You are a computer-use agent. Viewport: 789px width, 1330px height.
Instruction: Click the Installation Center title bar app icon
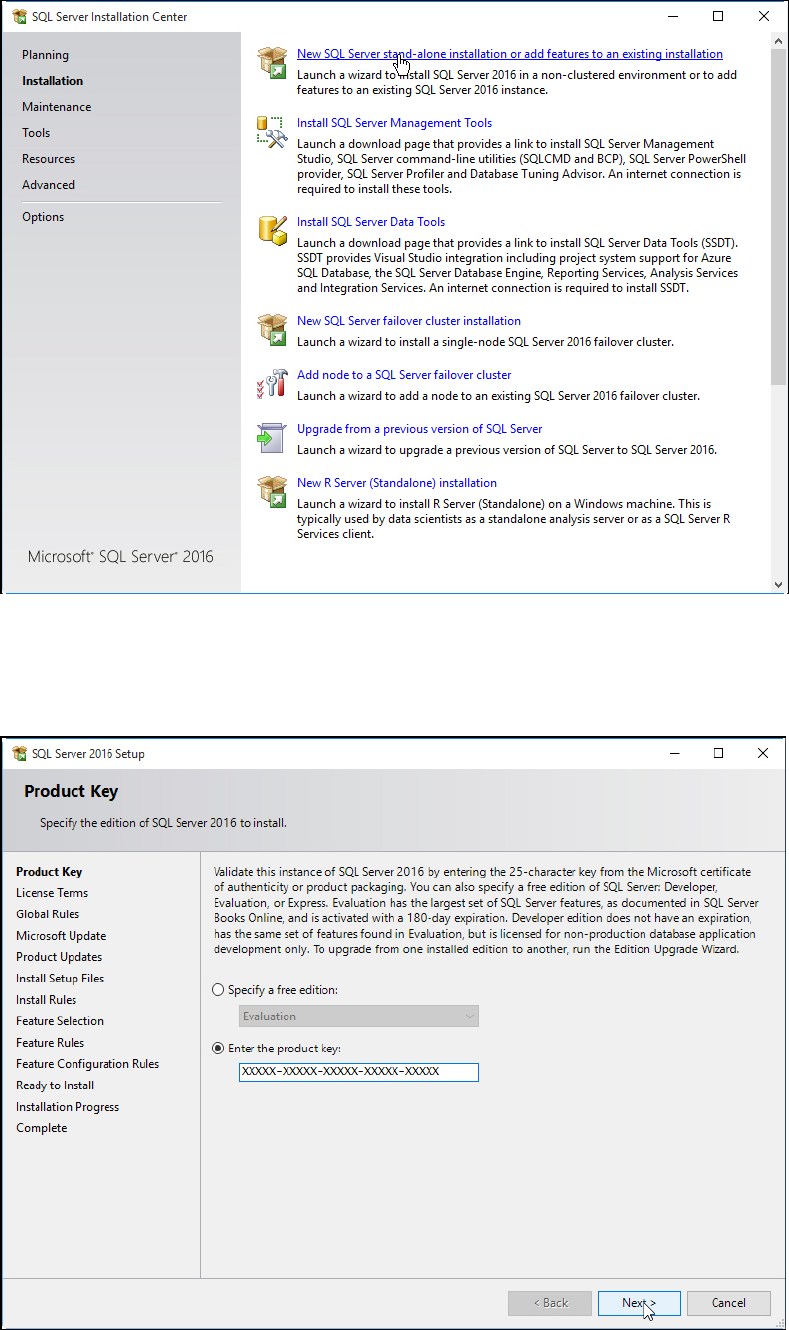(x=19, y=16)
